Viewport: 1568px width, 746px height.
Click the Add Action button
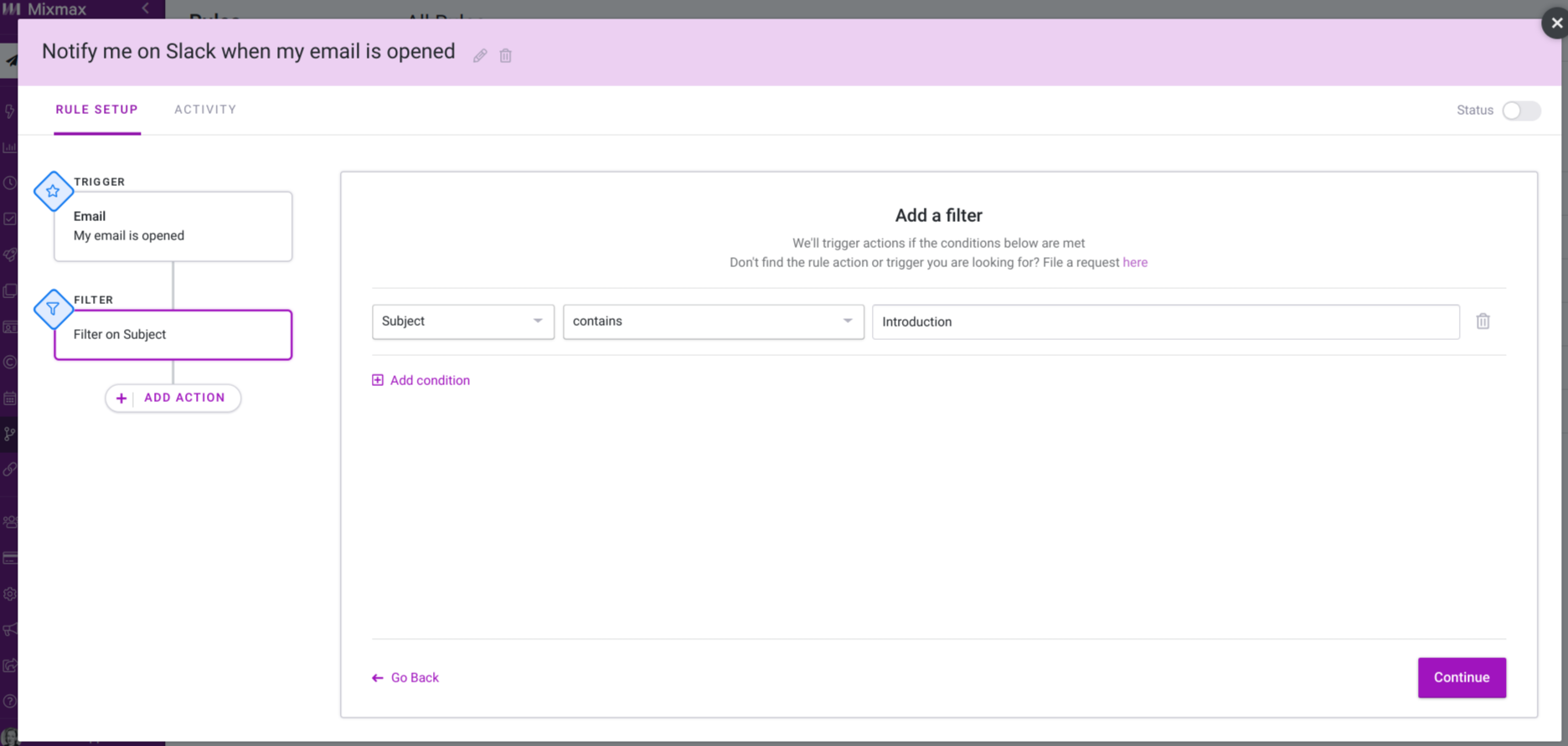(x=173, y=398)
